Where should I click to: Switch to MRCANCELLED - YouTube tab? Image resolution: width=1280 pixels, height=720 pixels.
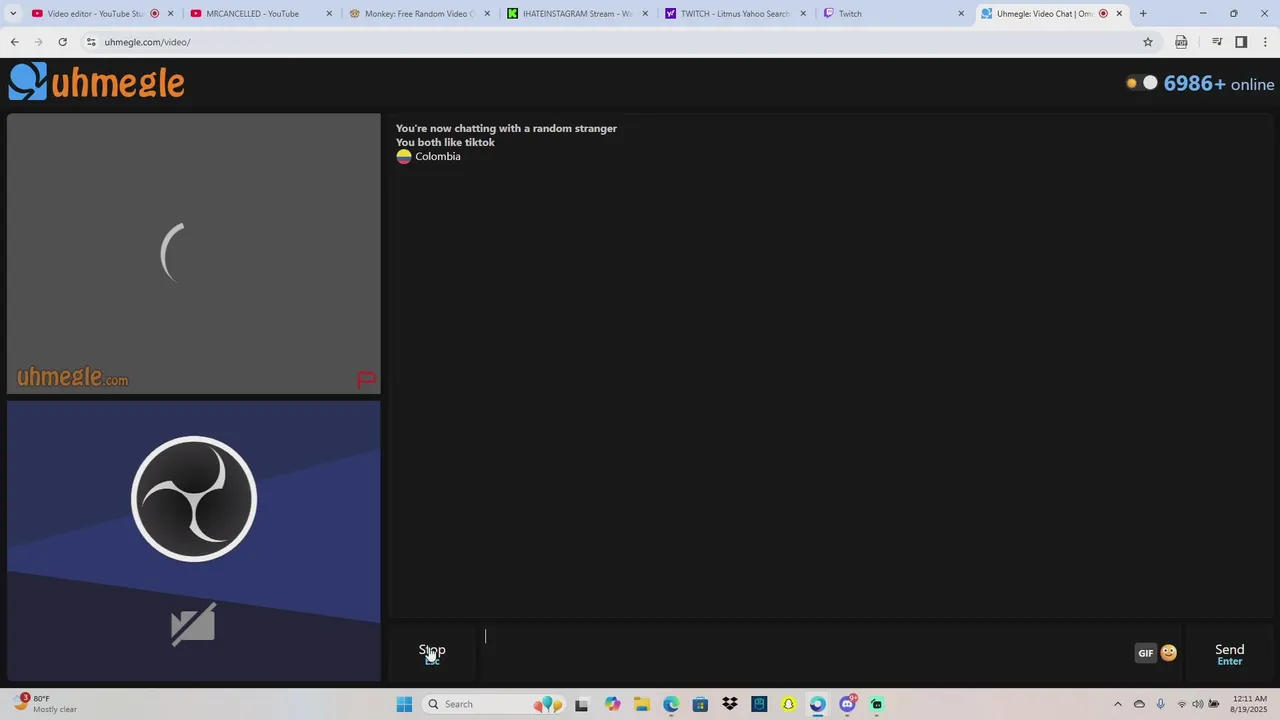(252, 14)
